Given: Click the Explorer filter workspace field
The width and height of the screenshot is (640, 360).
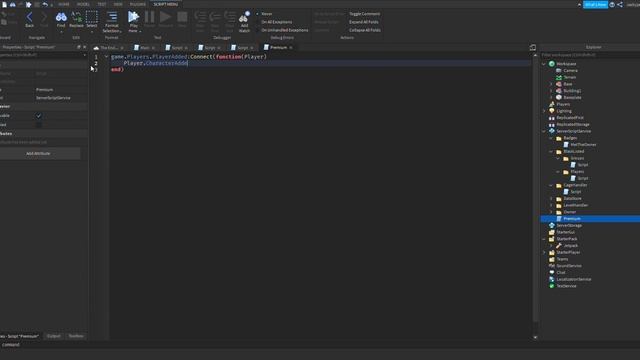Looking at the screenshot, I should [x=590, y=55].
